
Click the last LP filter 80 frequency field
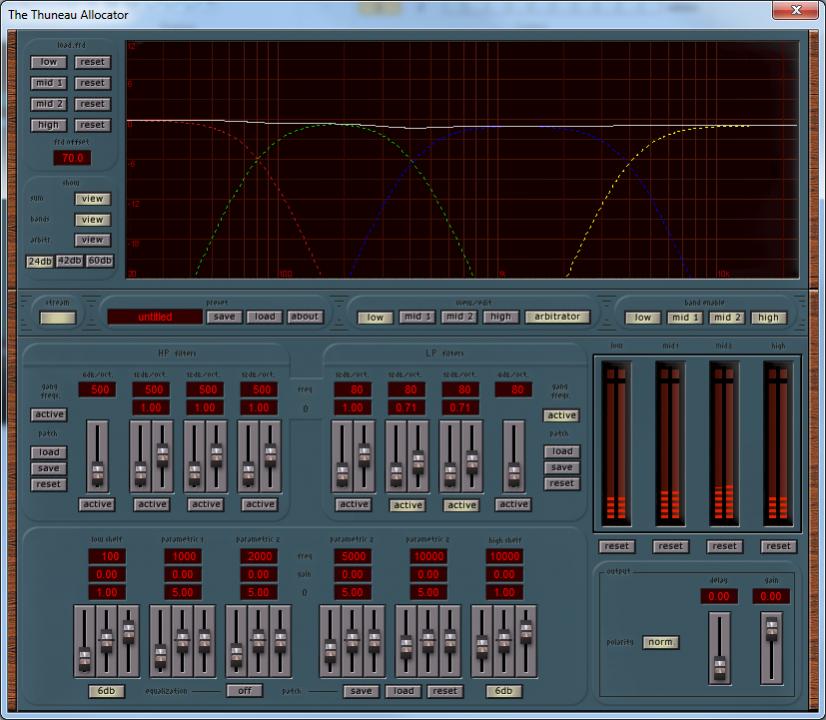pyautogui.click(x=514, y=390)
